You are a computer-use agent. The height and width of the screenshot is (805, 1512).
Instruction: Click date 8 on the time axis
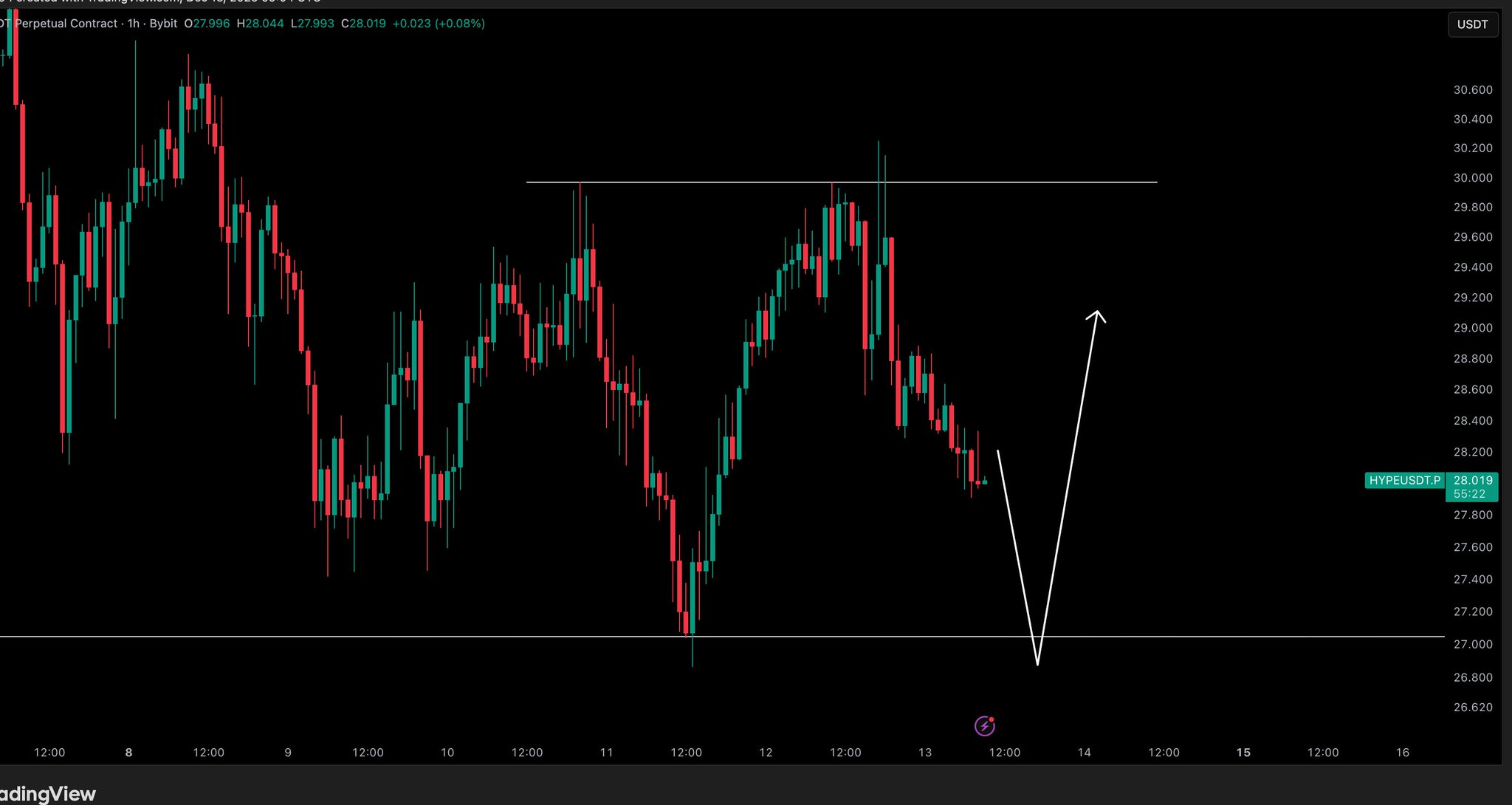coord(128,753)
